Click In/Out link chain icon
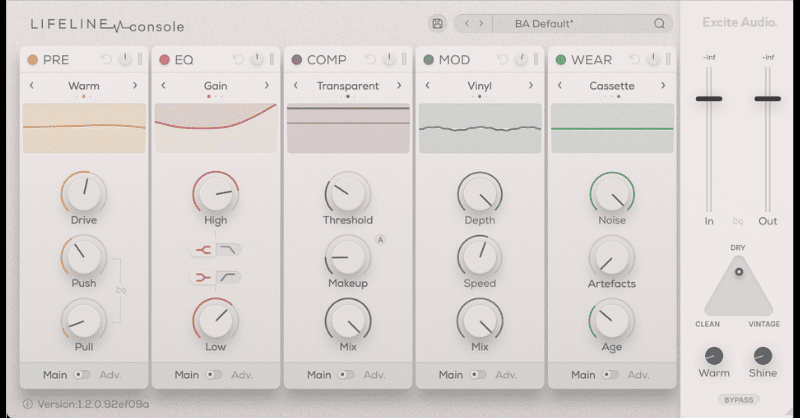 (738, 222)
